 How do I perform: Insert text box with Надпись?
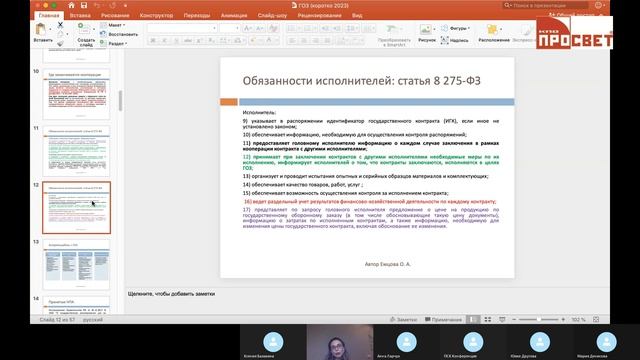pyautogui.click(x=454, y=40)
